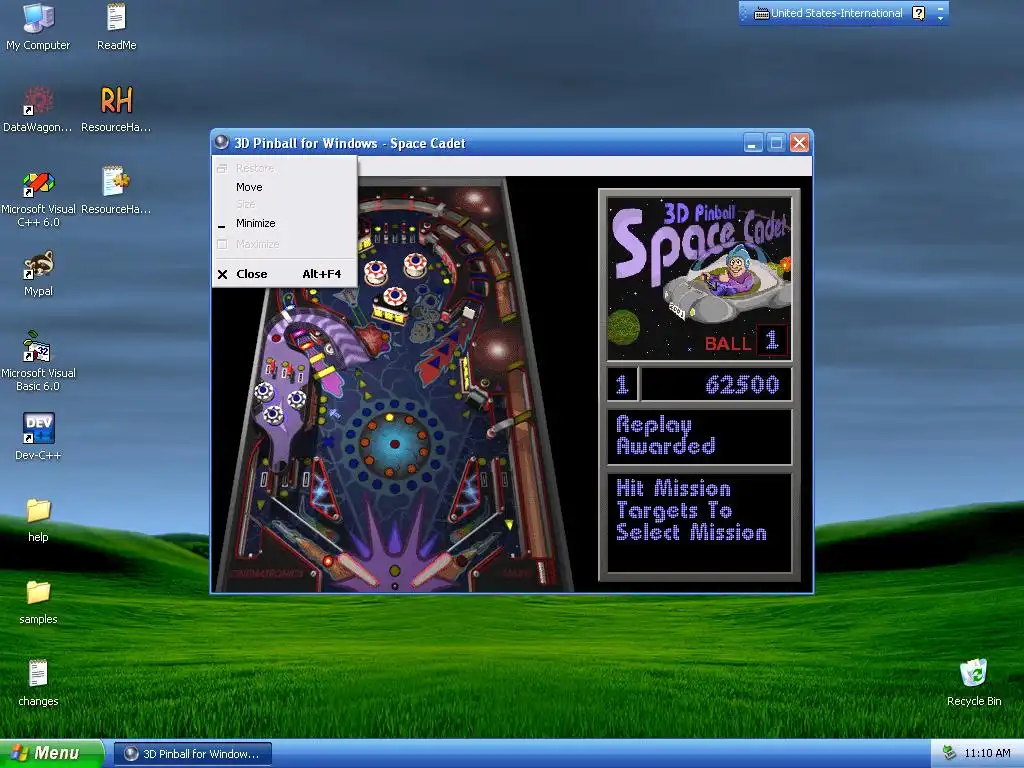Click the pinball title bar system icon
This screenshot has height=768, width=1024.
click(x=222, y=142)
